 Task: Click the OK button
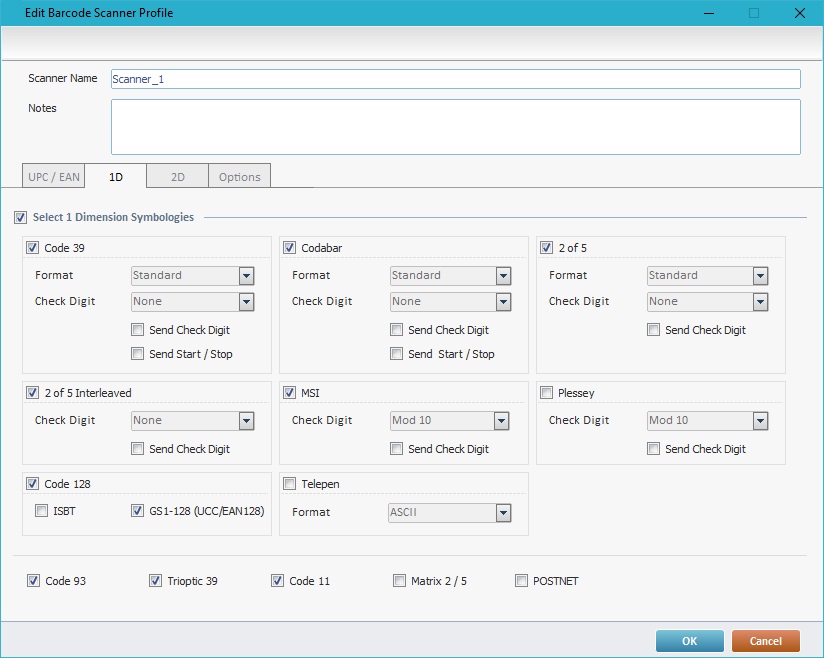coord(689,641)
